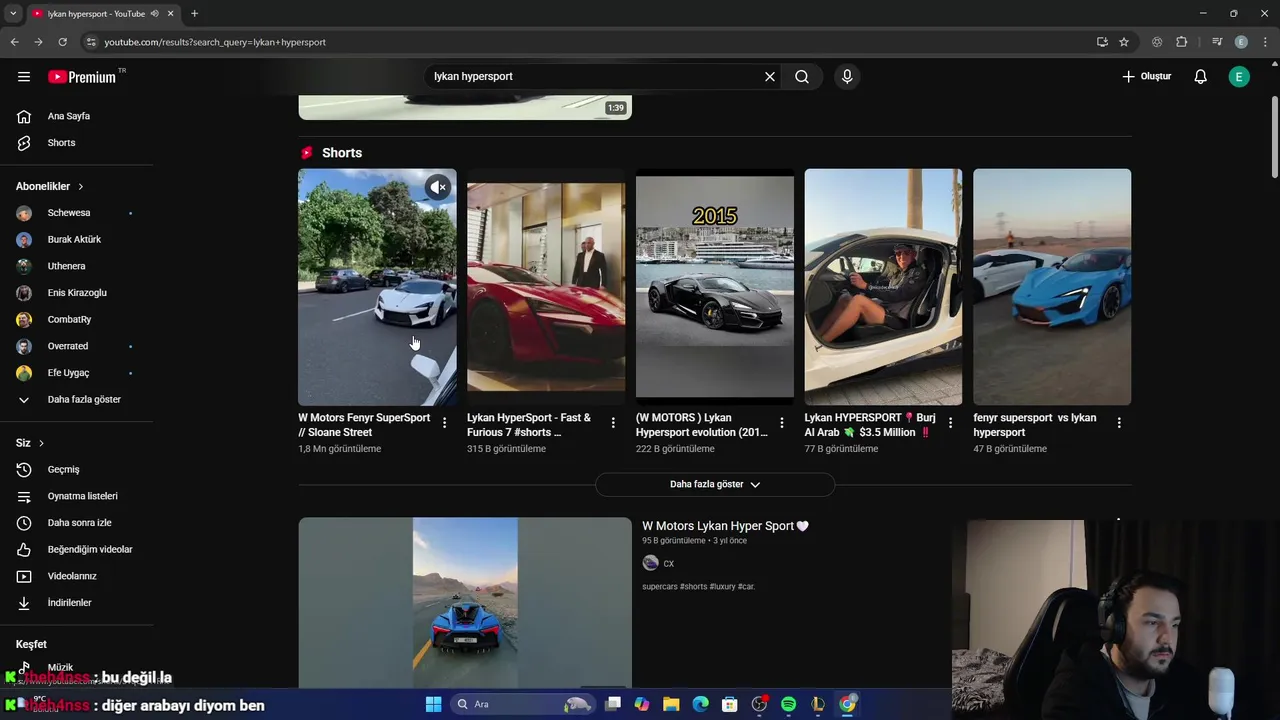The height and width of the screenshot is (720, 1280).
Task: Close the lykan hypersport YouTube tab
Action: coord(171,14)
